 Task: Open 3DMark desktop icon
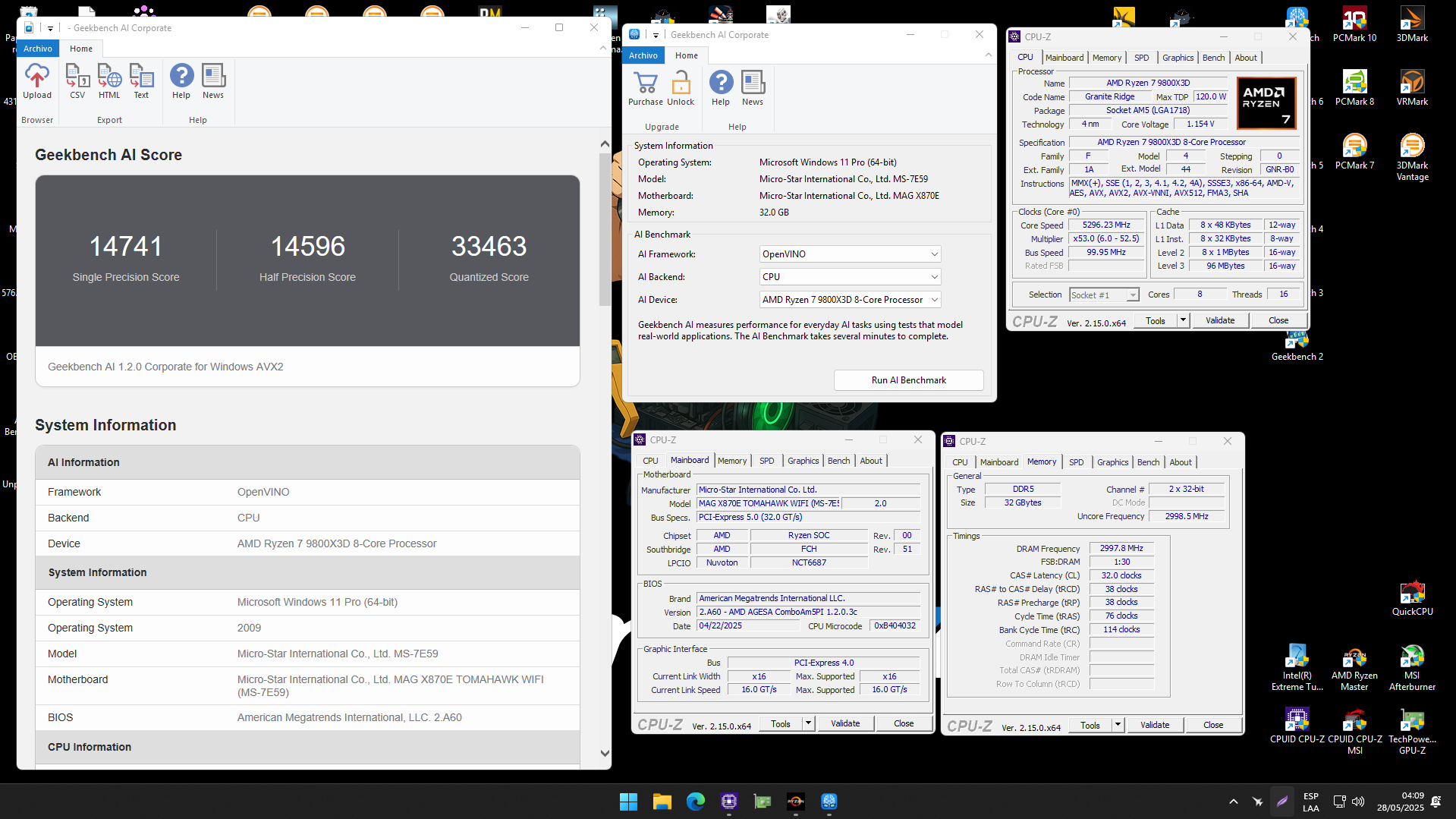coord(1412,24)
